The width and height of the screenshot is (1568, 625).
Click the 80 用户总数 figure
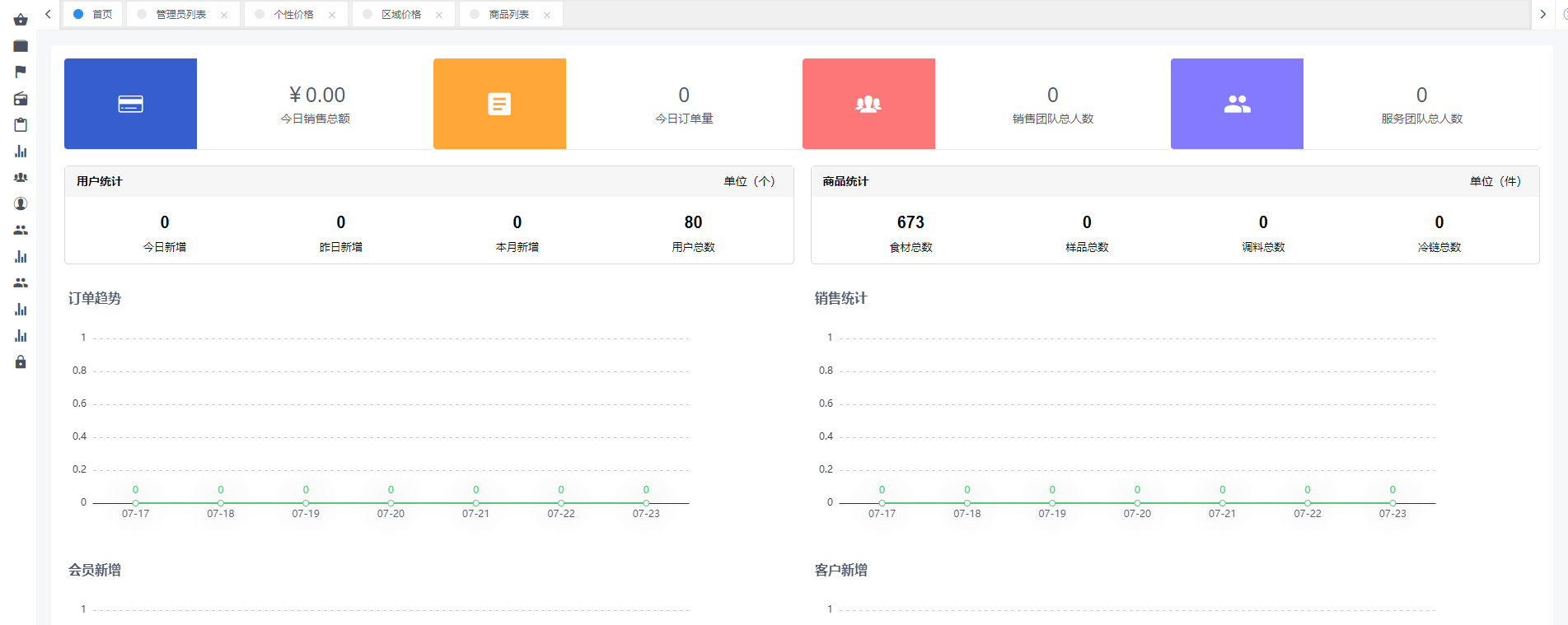point(694,222)
